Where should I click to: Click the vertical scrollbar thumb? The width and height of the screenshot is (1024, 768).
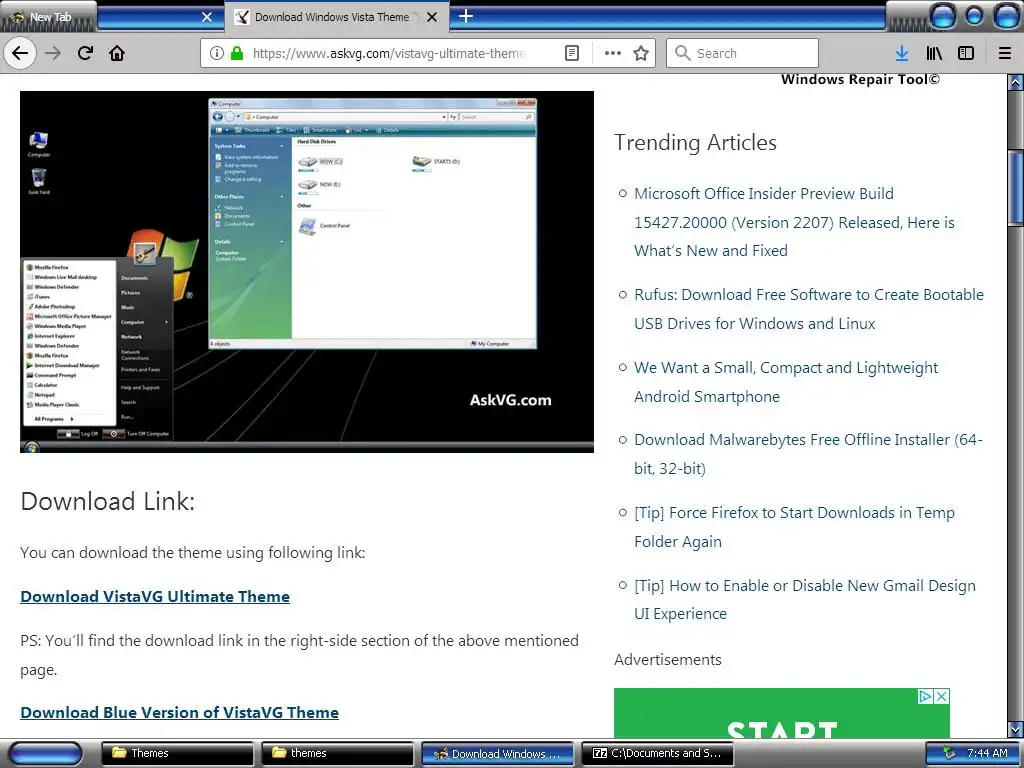(1016, 189)
